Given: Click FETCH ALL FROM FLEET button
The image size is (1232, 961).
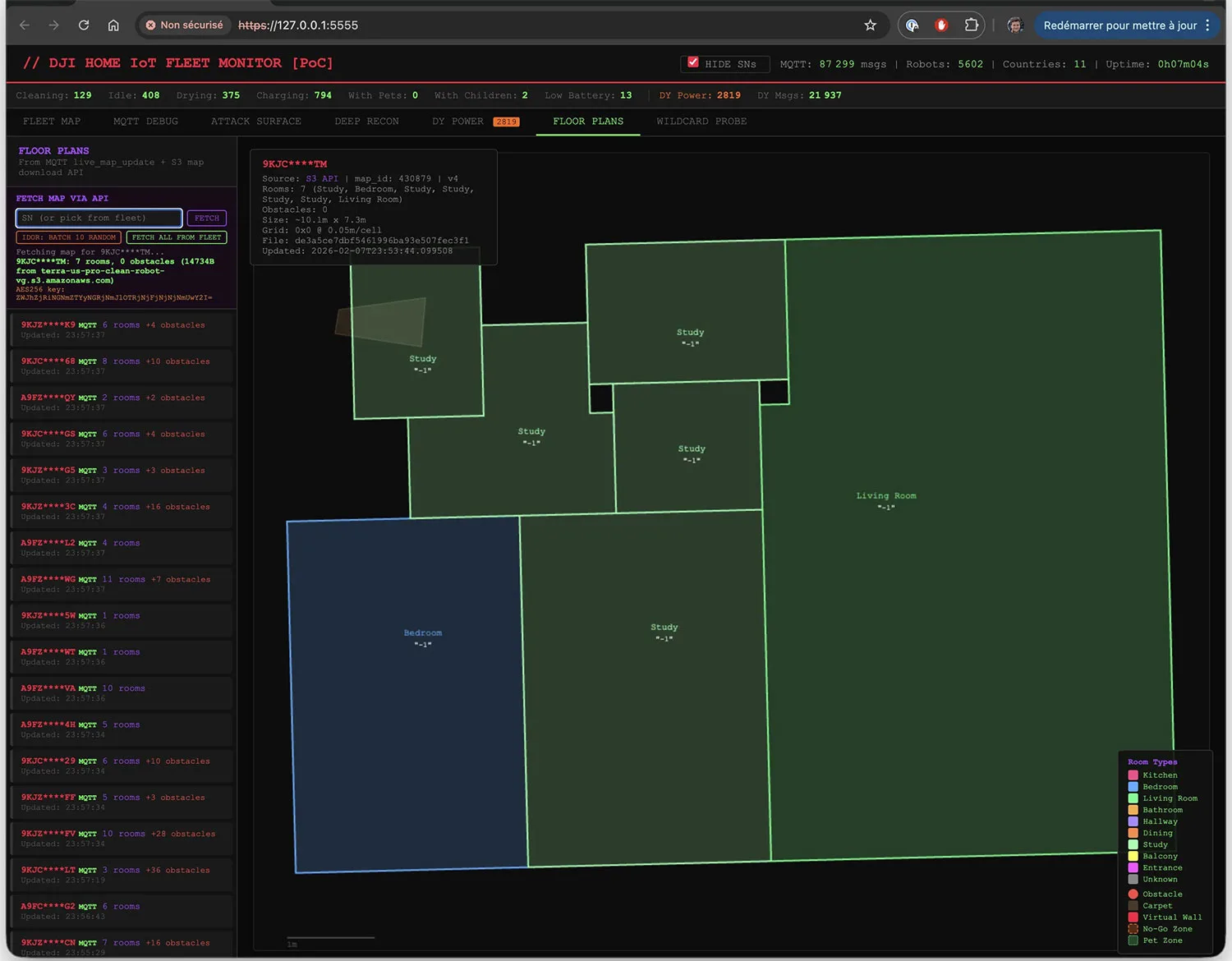Looking at the screenshot, I should click(x=177, y=237).
